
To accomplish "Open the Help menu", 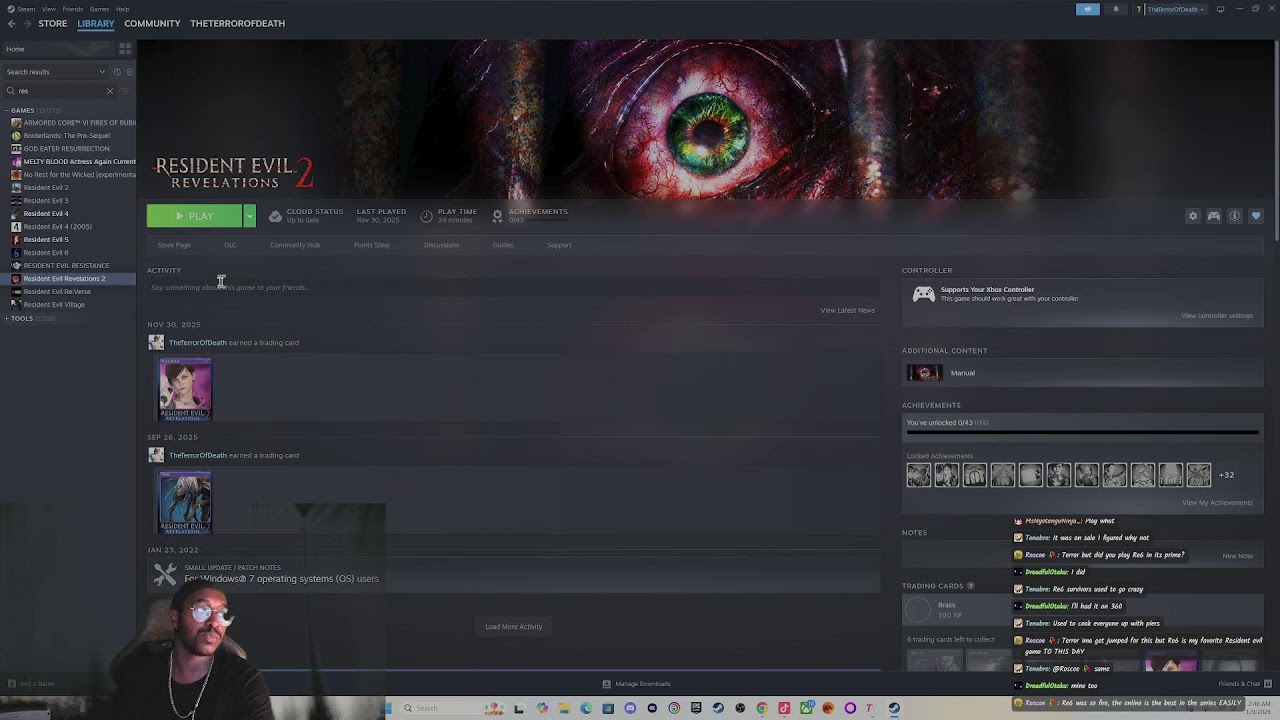I will 122,9.
